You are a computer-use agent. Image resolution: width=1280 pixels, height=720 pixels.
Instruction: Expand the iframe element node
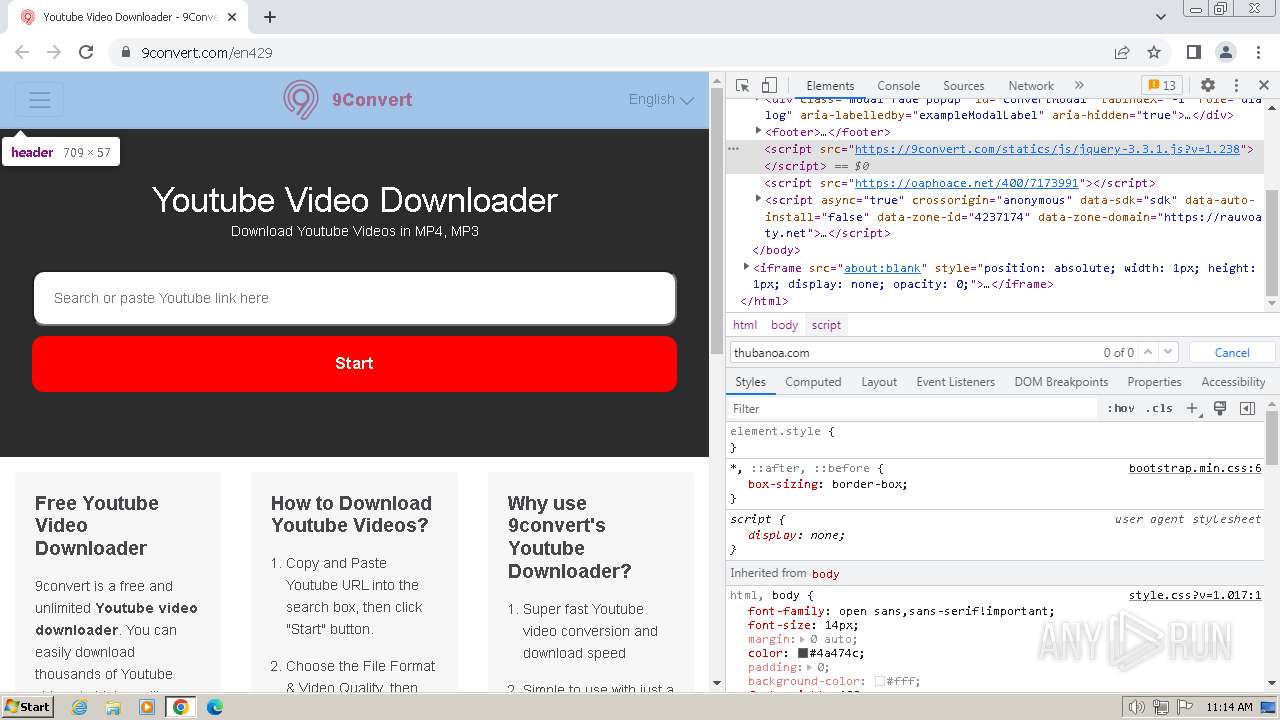tap(747, 267)
